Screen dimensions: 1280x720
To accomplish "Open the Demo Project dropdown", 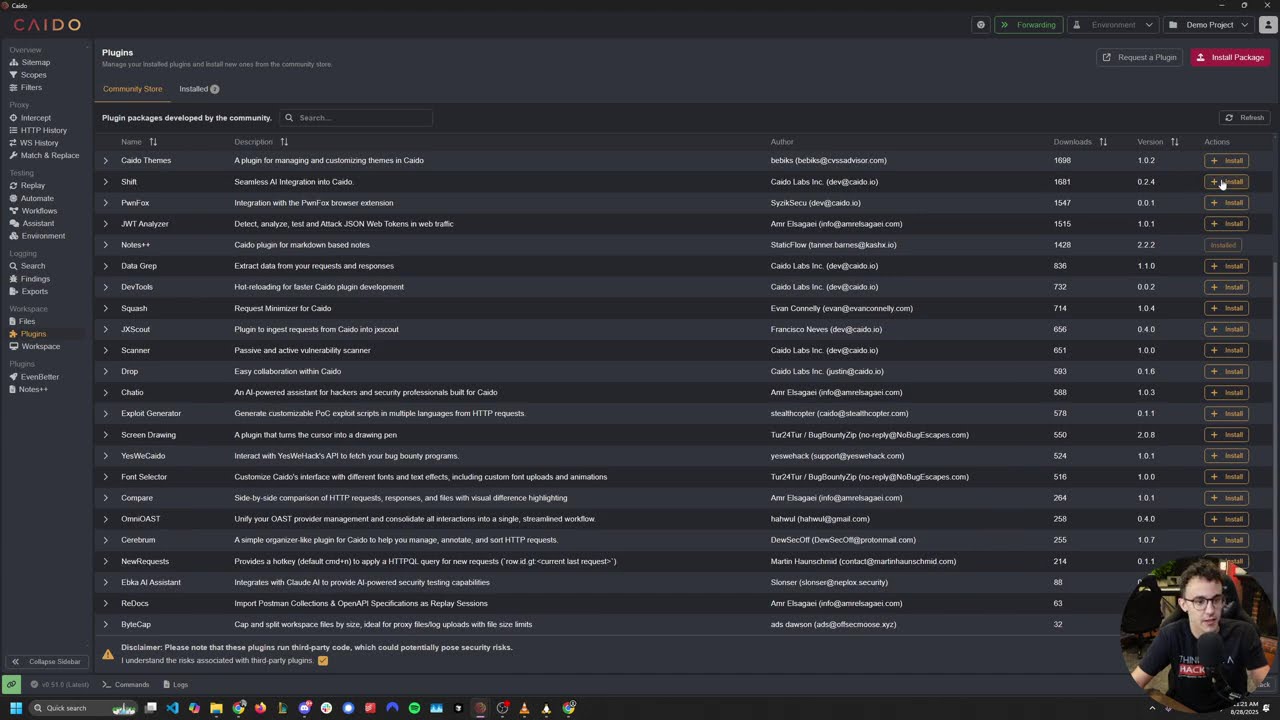I will click(1209, 25).
